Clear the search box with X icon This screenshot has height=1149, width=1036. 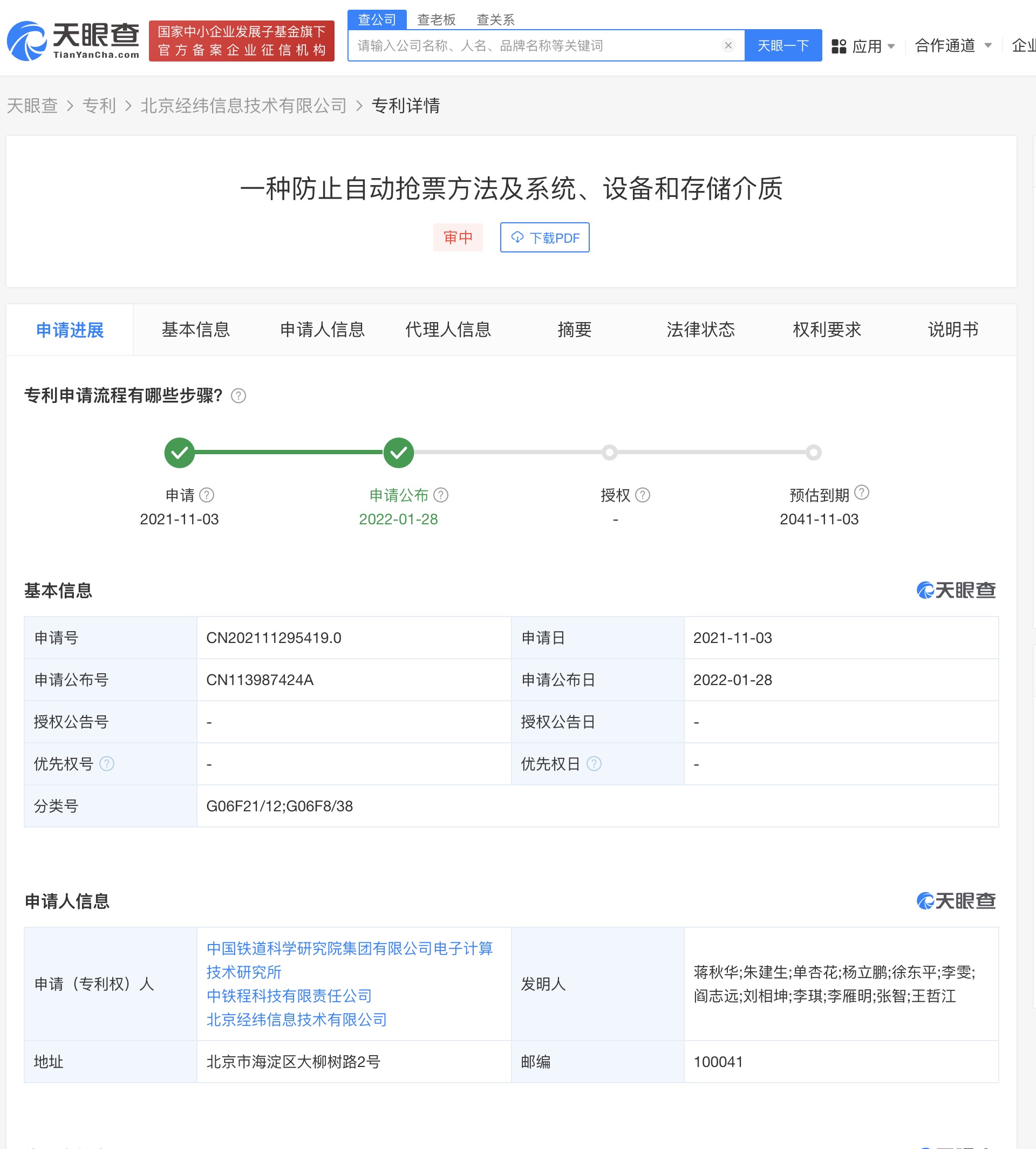point(727,45)
